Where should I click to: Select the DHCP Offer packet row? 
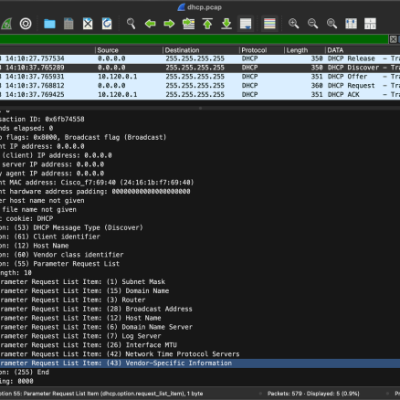pos(200,77)
